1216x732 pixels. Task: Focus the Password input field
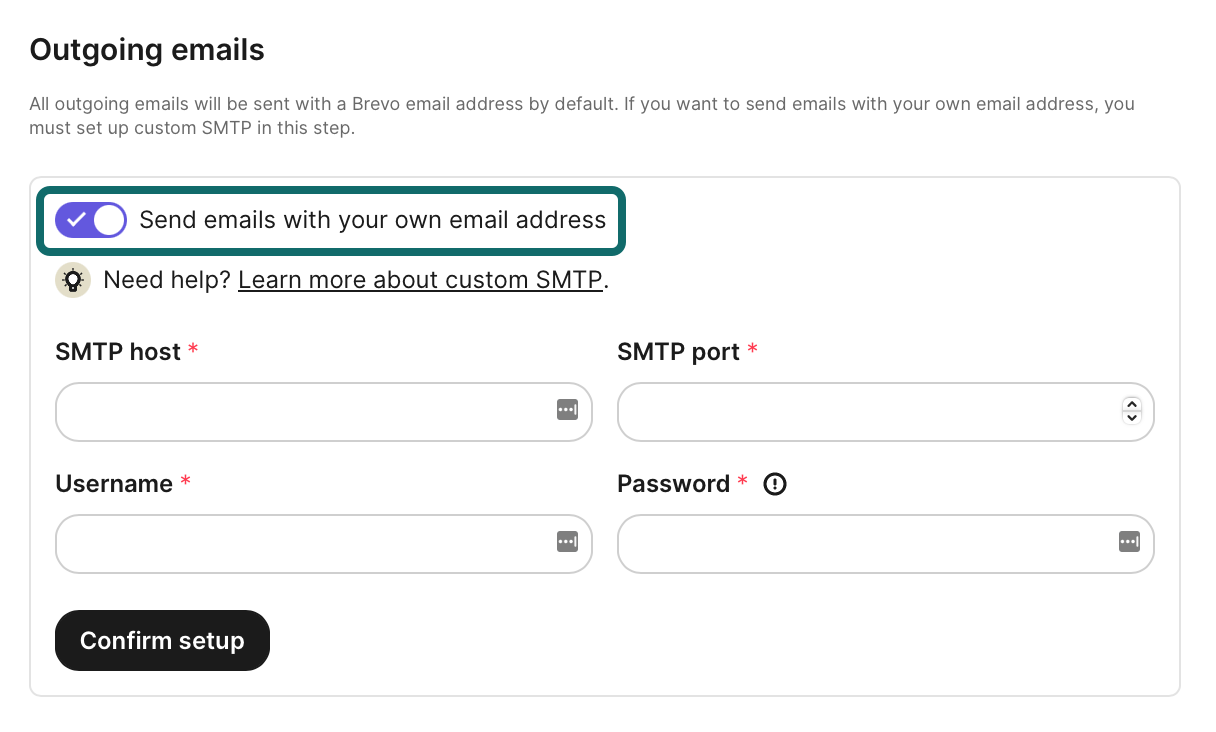click(x=860, y=544)
